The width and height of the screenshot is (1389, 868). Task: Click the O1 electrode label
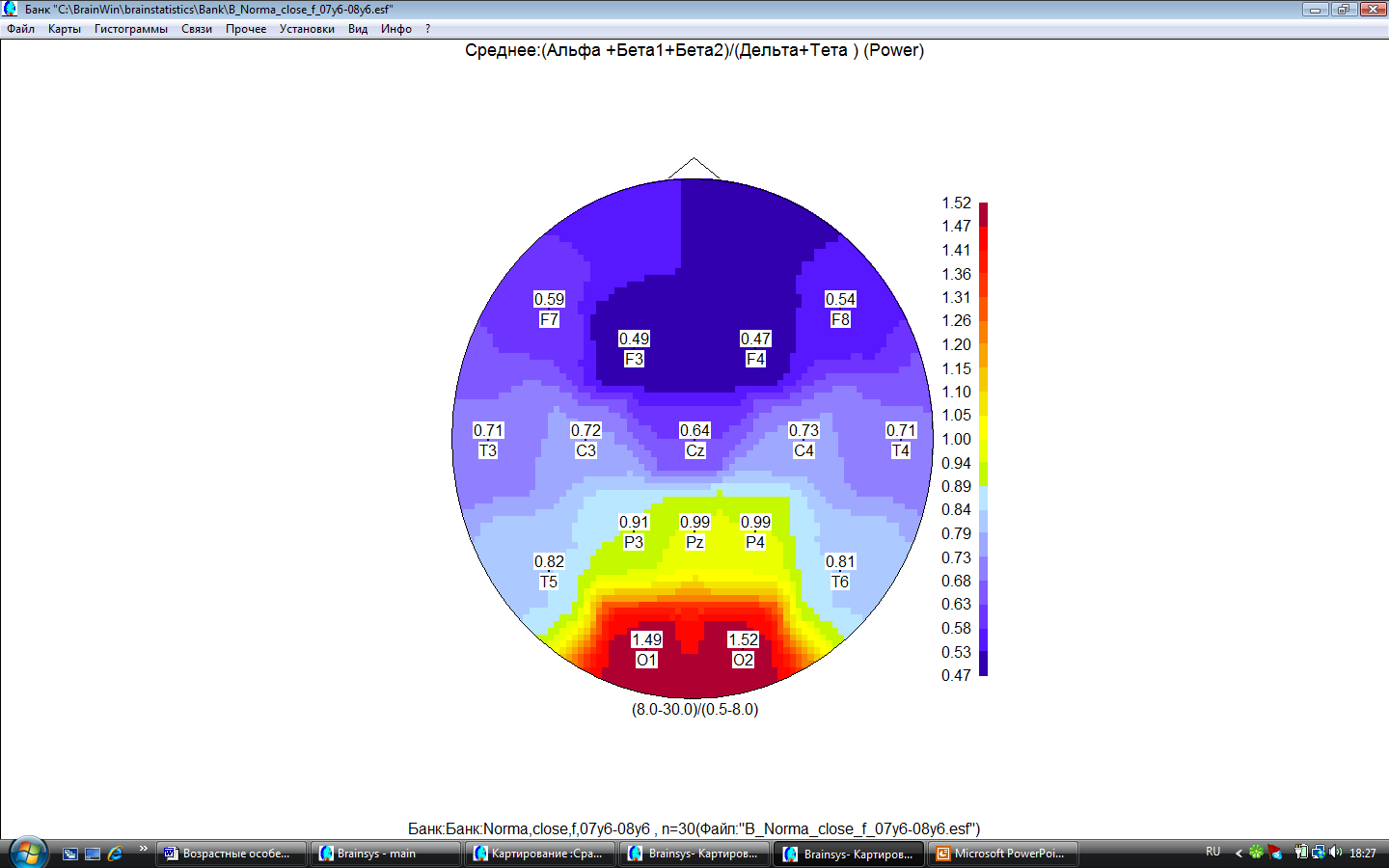646,660
